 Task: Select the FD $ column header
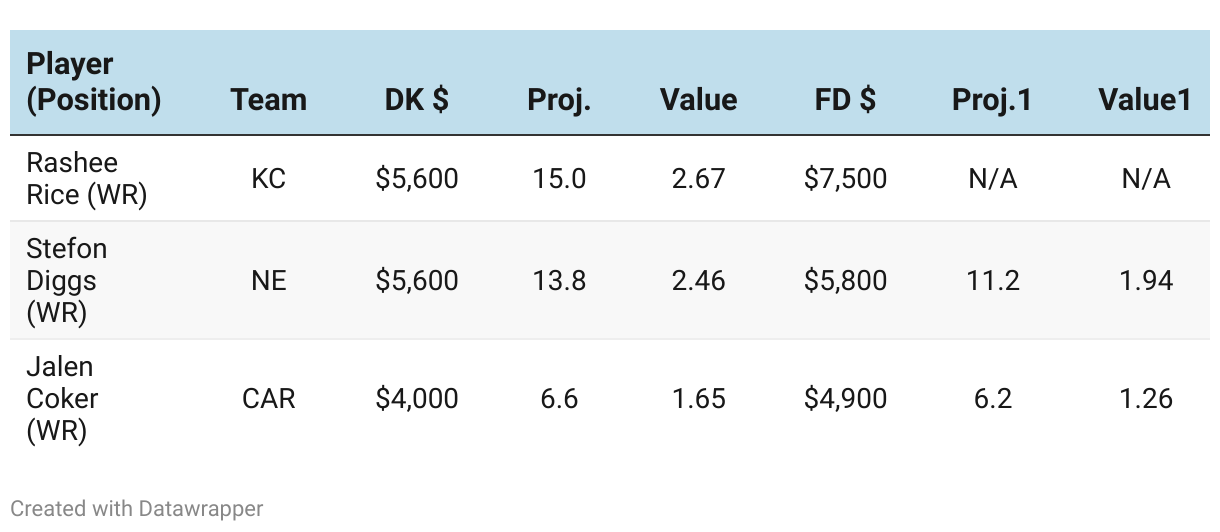click(x=845, y=100)
